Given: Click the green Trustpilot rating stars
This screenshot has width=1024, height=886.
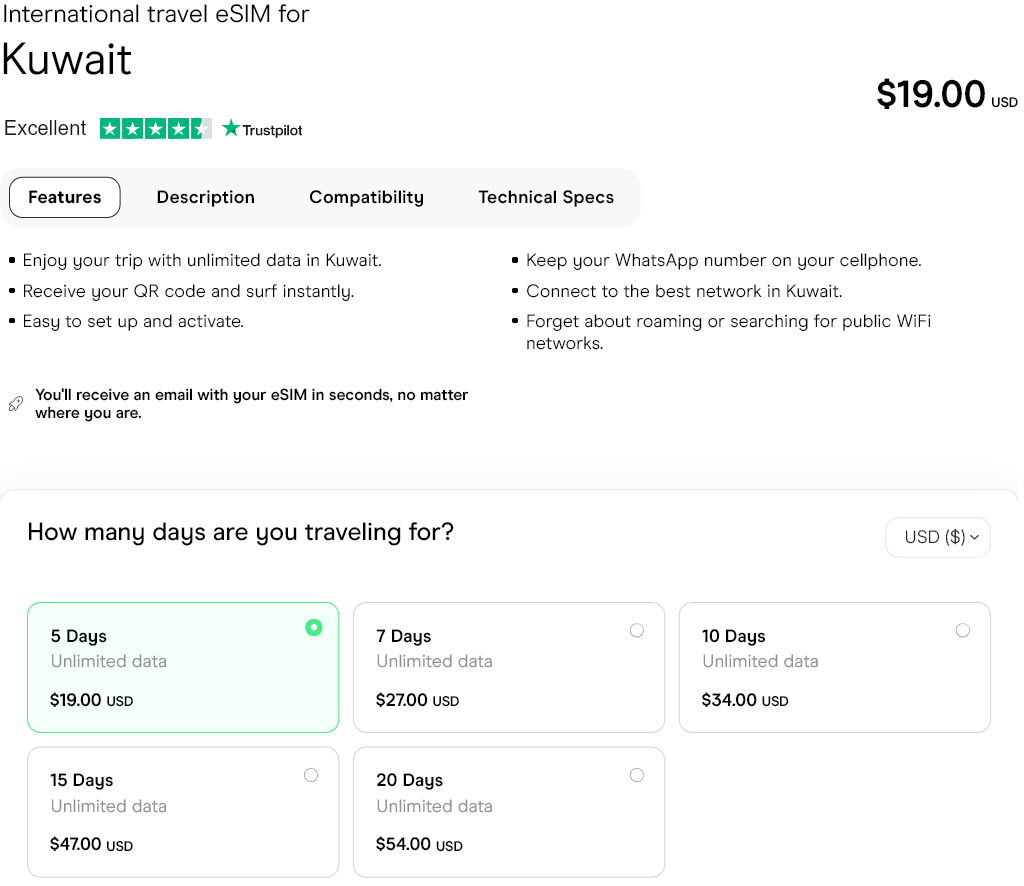Looking at the screenshot, I should (x=155, y=129).
